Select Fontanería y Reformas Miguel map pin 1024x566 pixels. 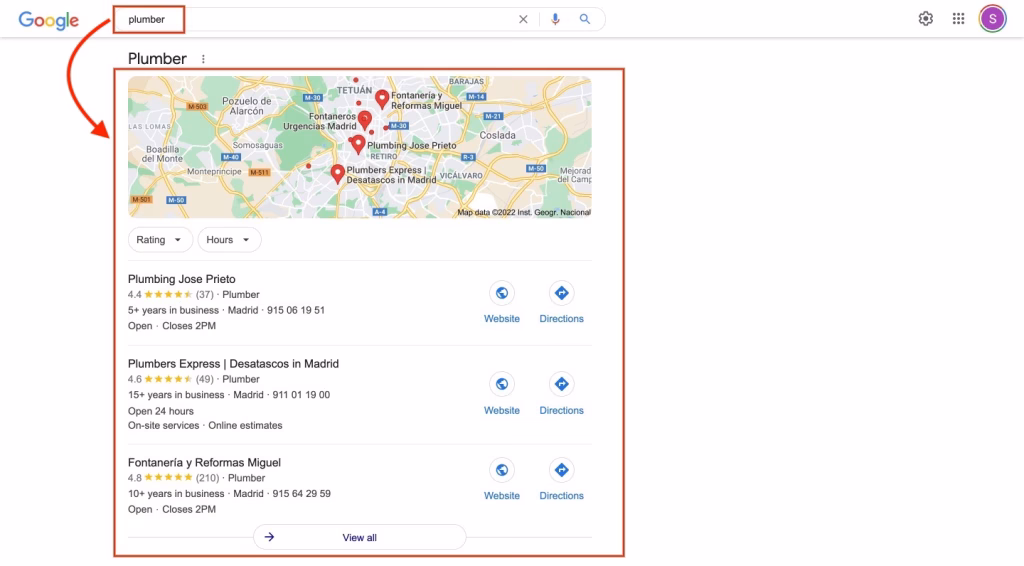382,99
